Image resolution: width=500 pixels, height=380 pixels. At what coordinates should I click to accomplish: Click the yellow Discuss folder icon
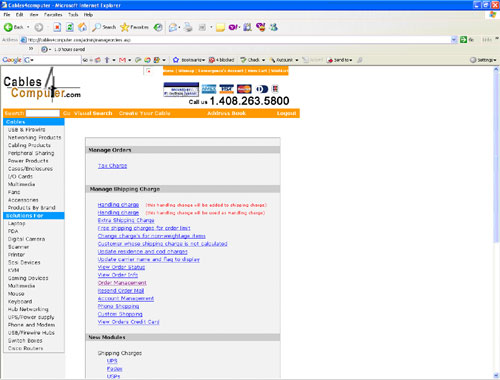(220, 27)
